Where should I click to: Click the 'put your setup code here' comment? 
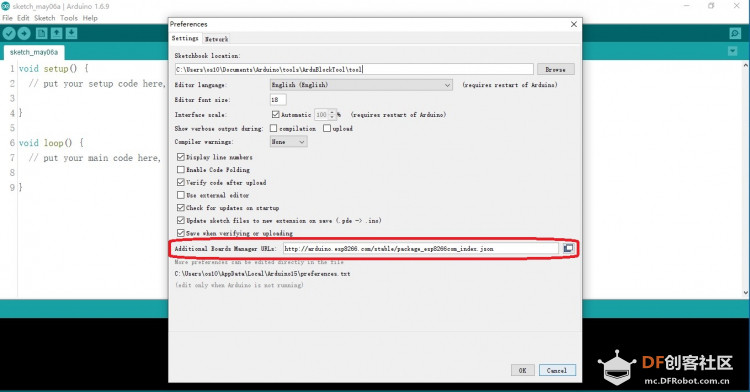(x=97, y=84)
